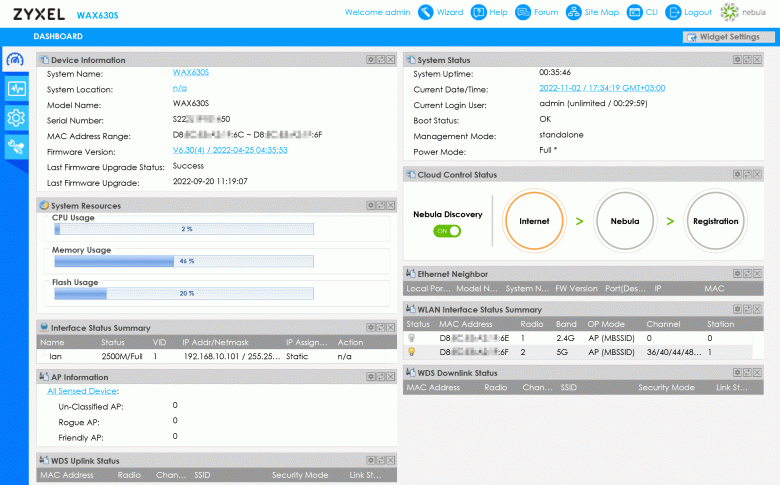Refresh the WLAN Interface Status Summary widget

click(x=747, y=309)
